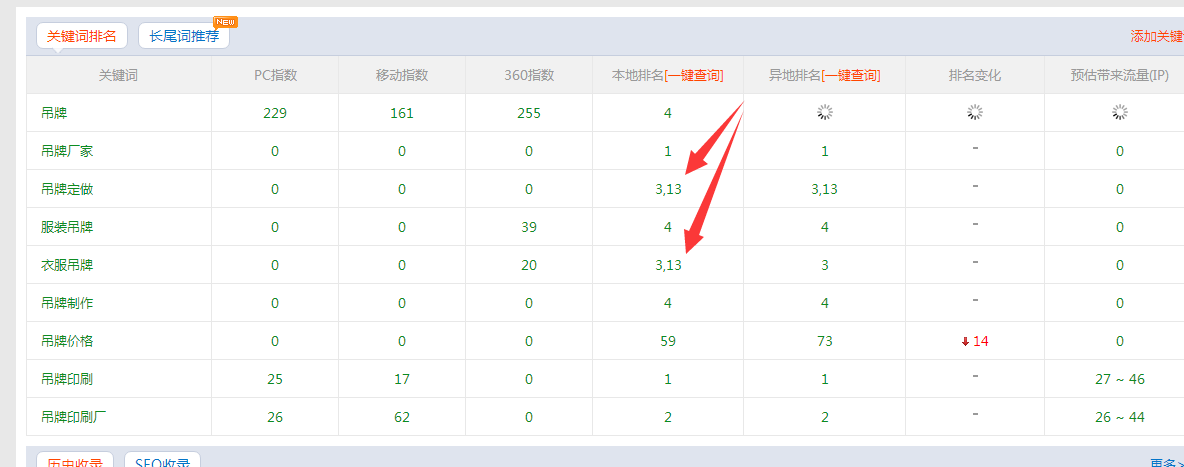1184x467 pixels.
Task: Click the 历史收录 tab at bottom
Action: 75,462
